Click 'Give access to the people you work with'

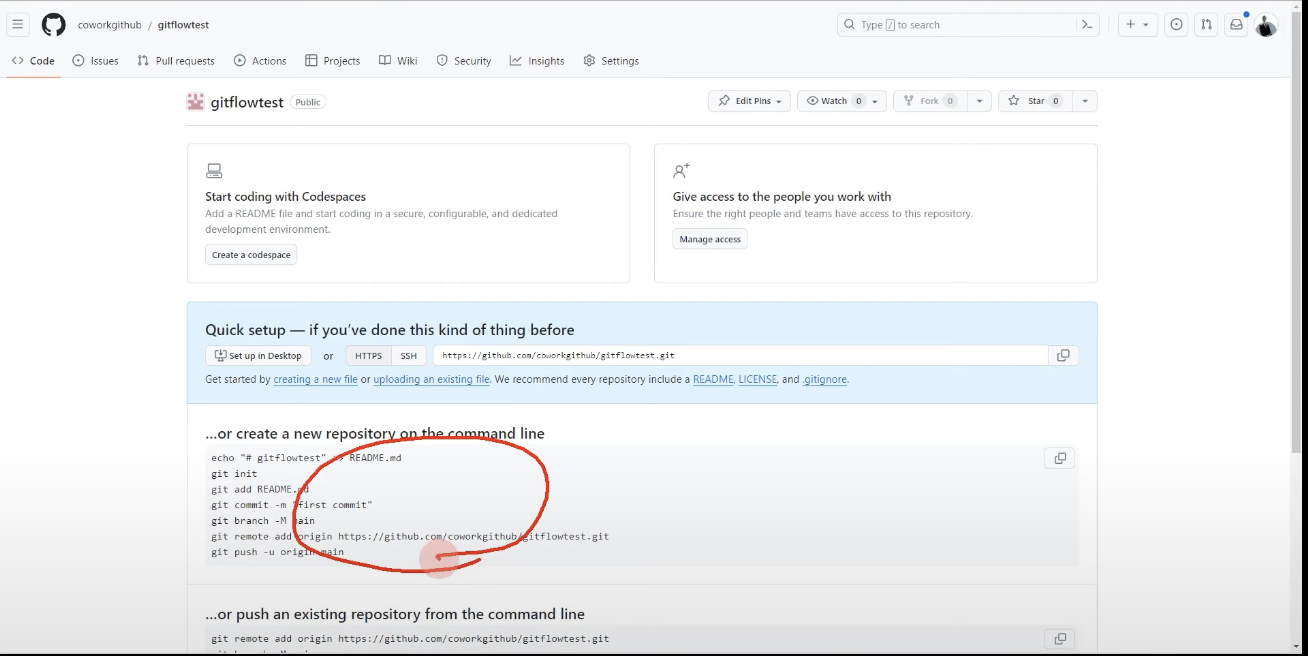pyautogui.click(x=782, y=197)
